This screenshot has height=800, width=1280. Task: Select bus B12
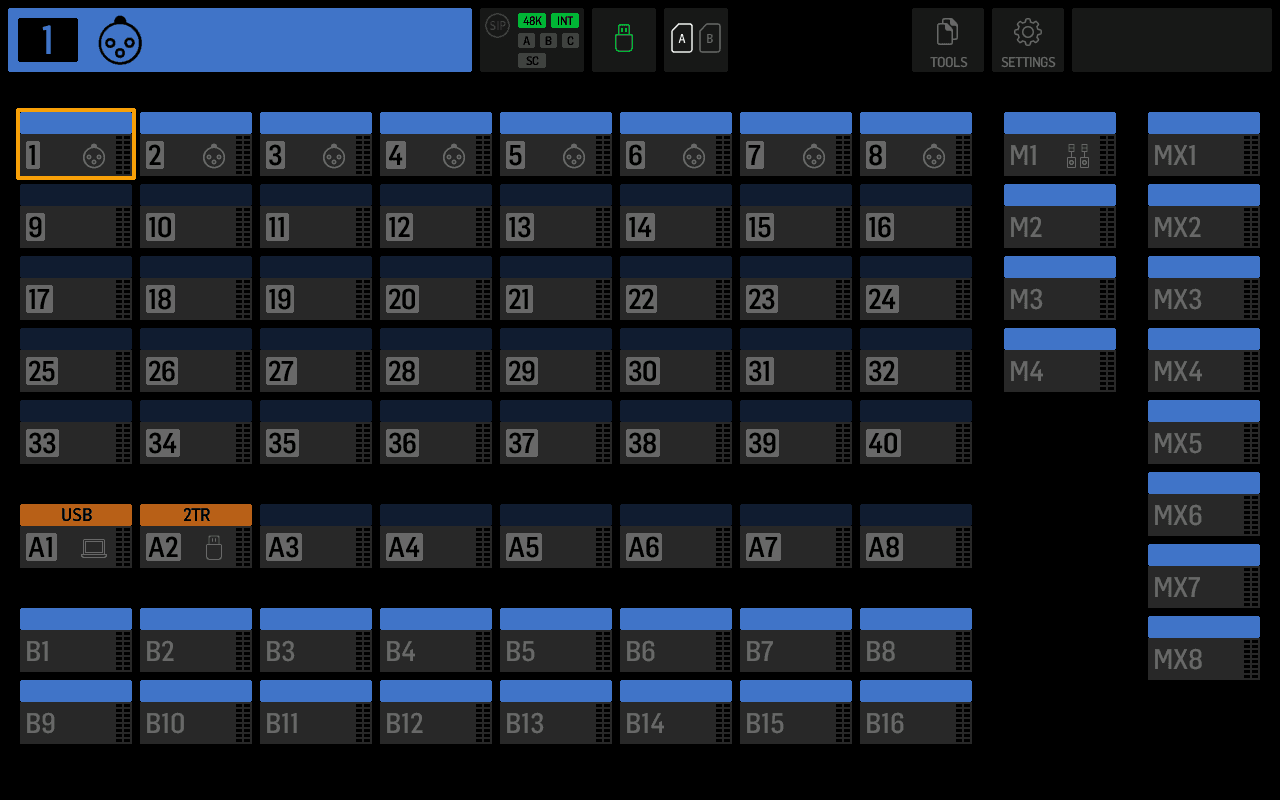tap(436, 712)
